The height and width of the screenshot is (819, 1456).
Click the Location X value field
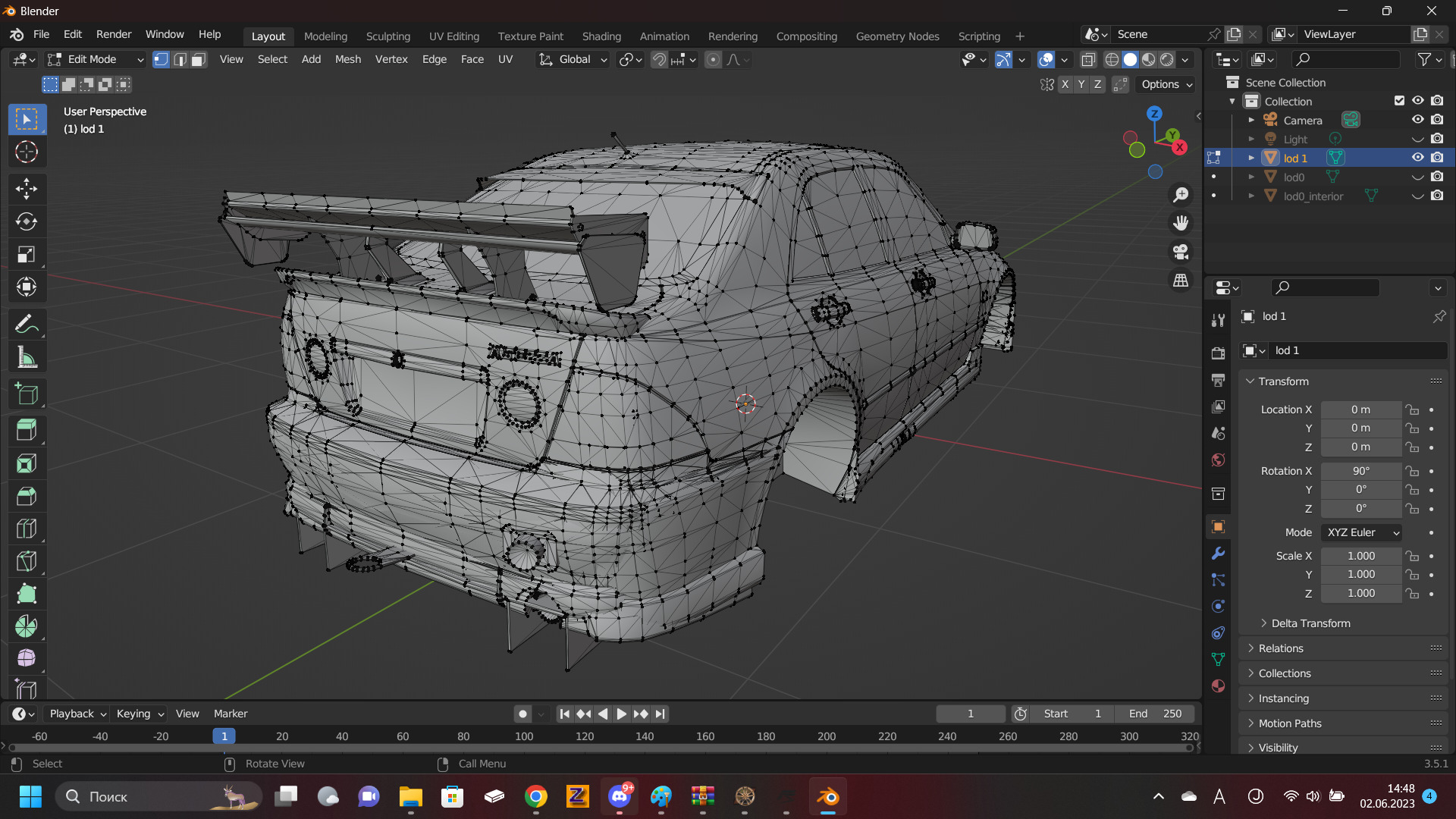(x=1360, y=409)
